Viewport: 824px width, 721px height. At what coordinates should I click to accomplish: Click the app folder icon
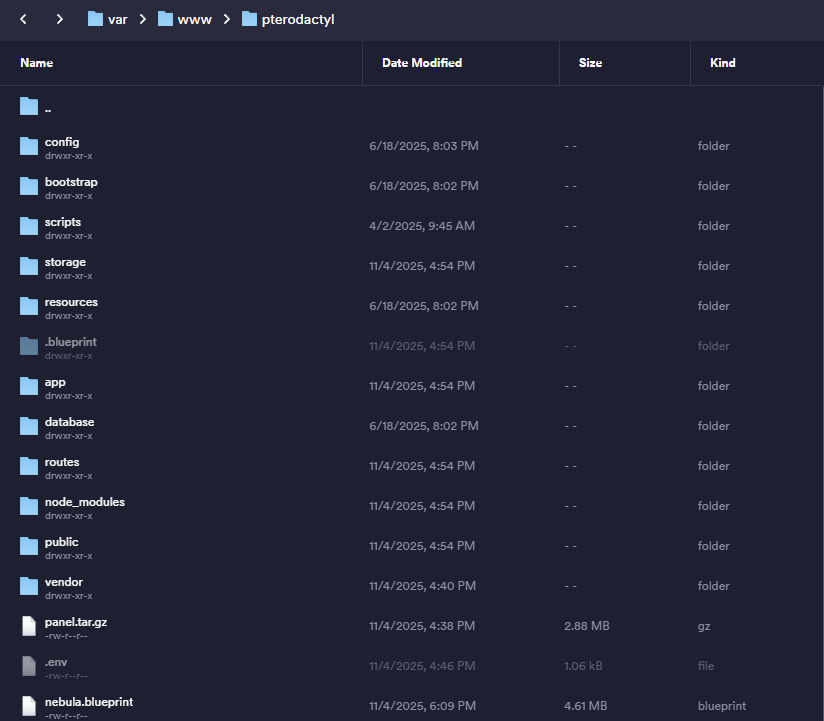pyautogui.click(x=29, y=386)
